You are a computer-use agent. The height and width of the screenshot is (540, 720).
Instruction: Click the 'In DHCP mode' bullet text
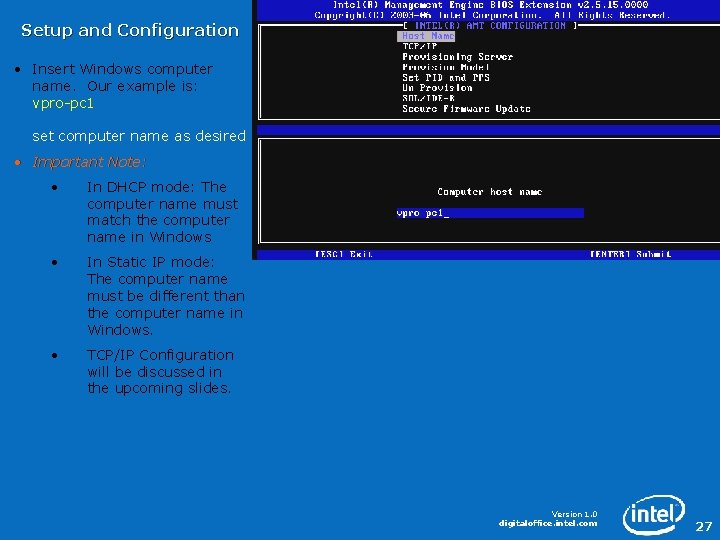163,212
